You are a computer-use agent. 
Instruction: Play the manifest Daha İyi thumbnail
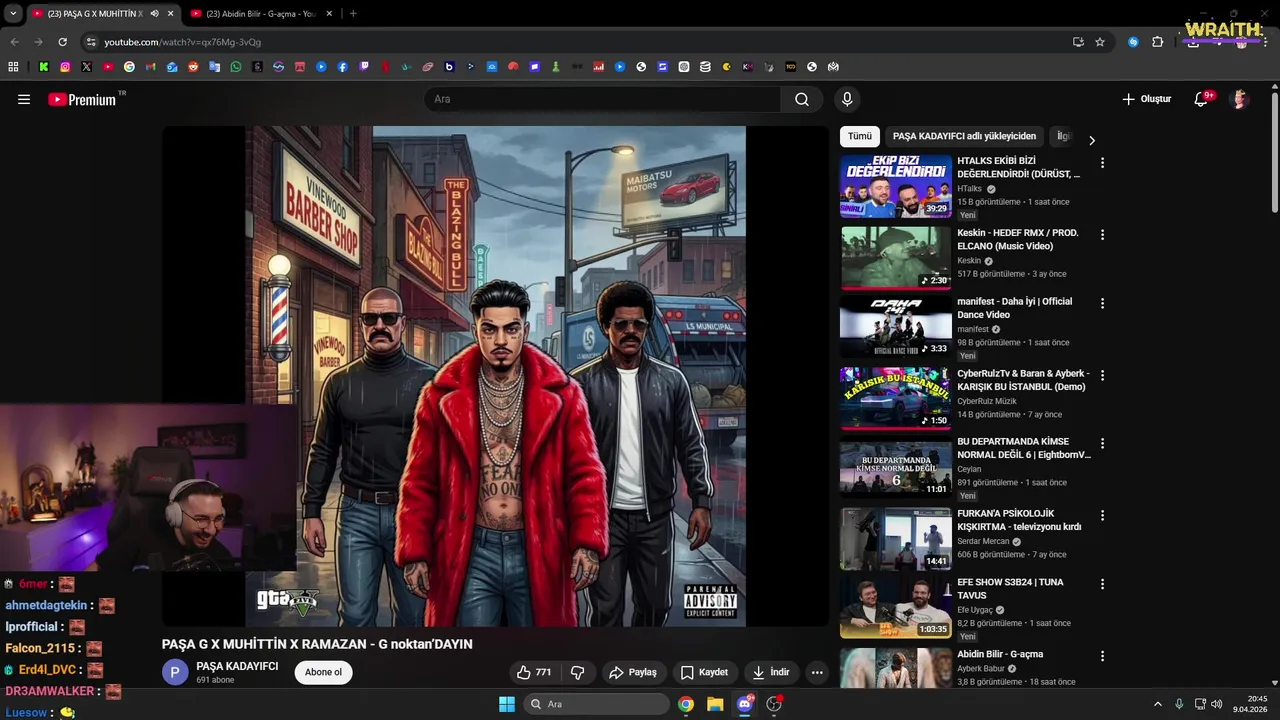click(896, 326)
